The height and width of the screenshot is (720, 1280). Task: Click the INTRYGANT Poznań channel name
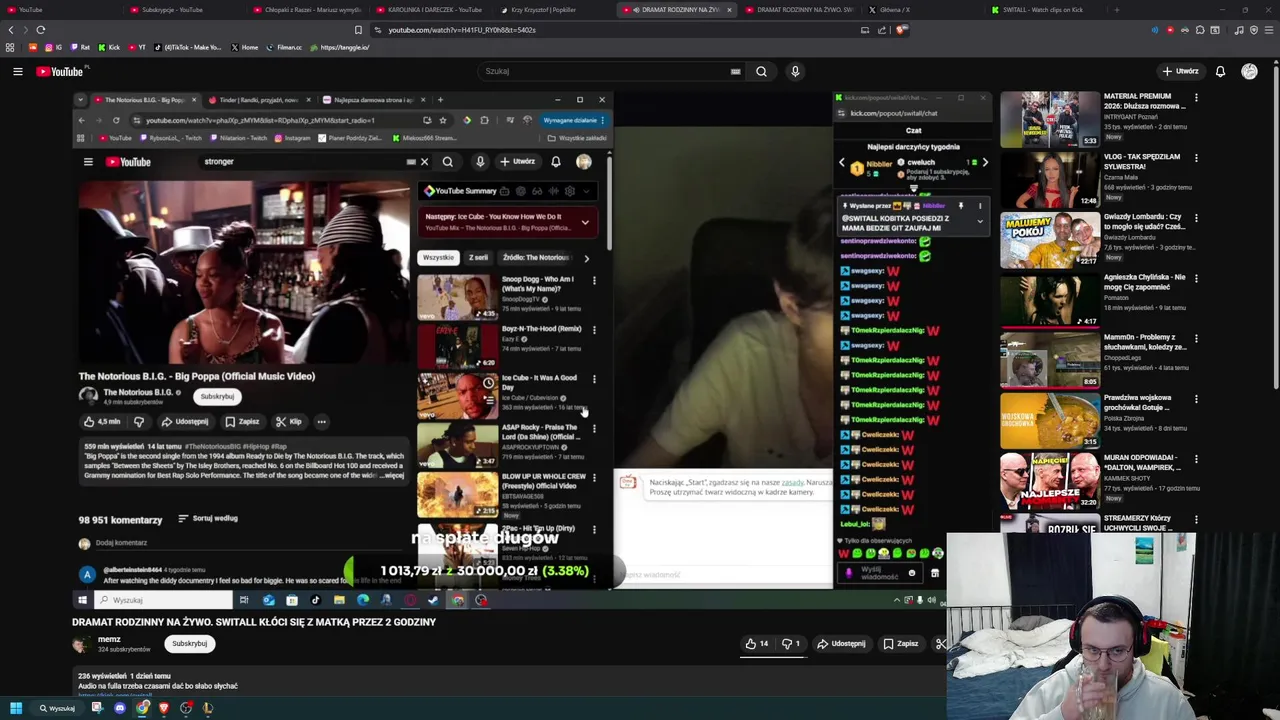click(x=1133, y=117)
